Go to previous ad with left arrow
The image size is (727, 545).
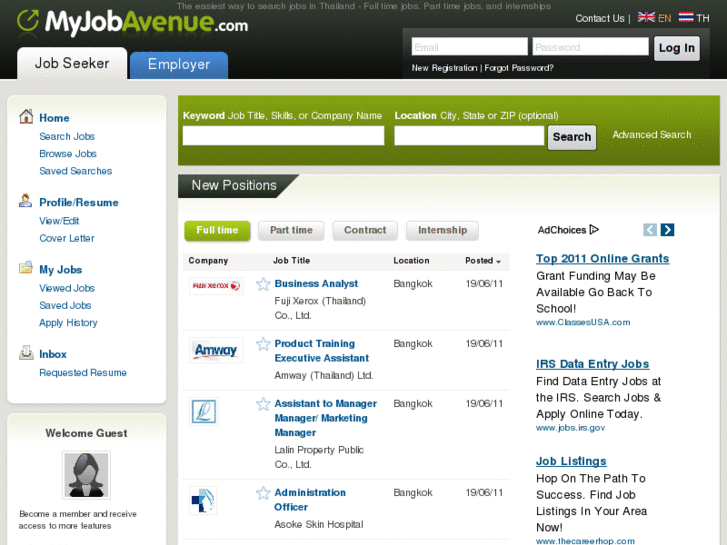coord(650,230)
